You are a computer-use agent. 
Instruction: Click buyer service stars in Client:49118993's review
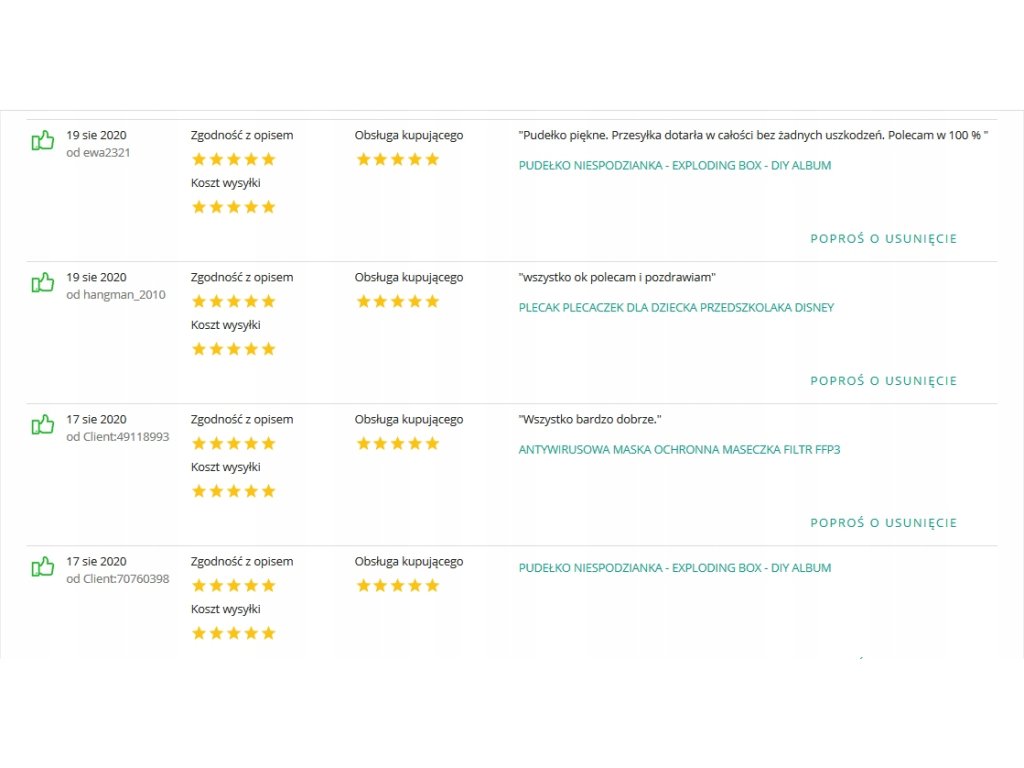[x=397, y=443]
